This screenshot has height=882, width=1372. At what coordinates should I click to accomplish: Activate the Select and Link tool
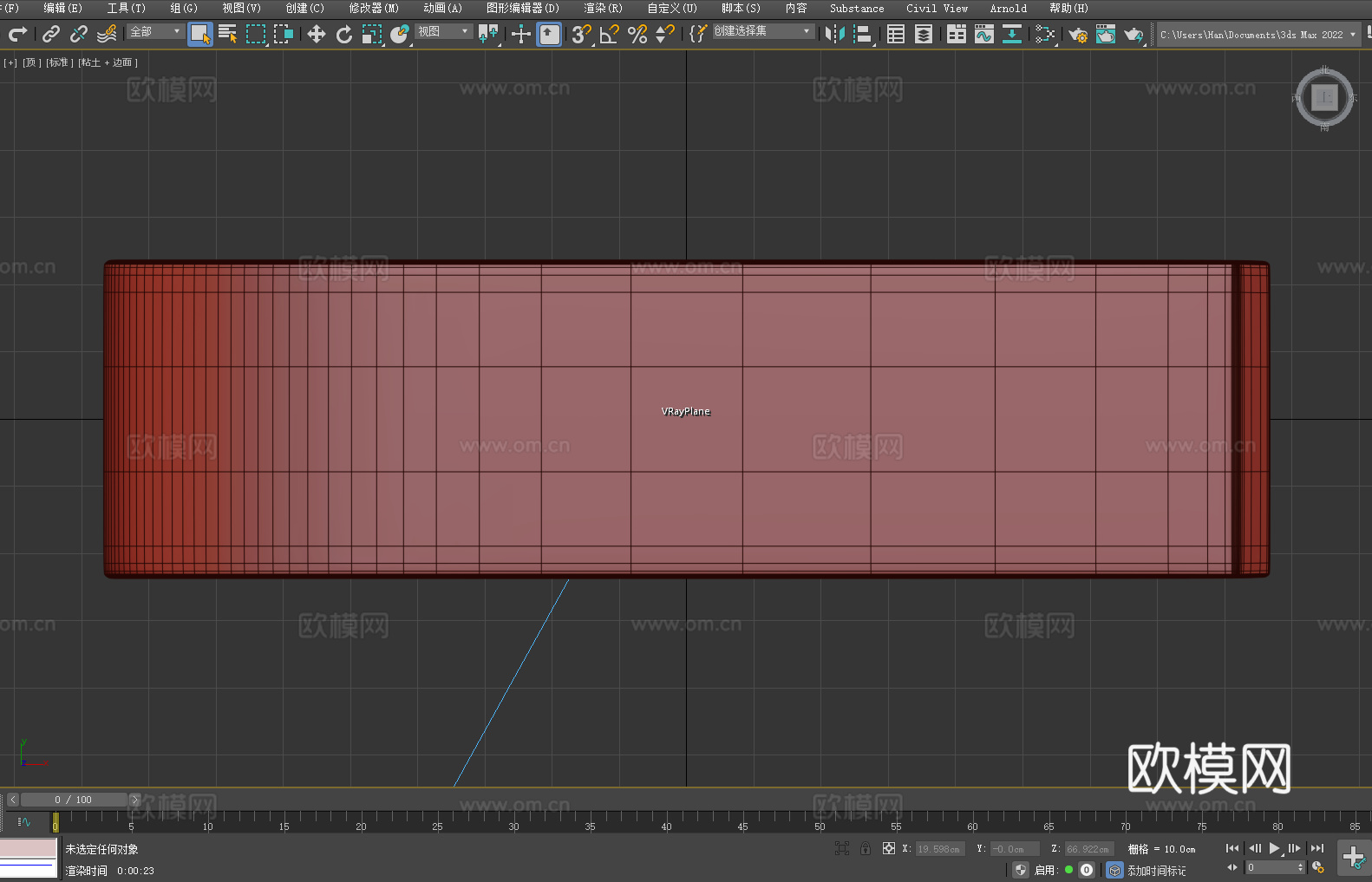(51, 34)
